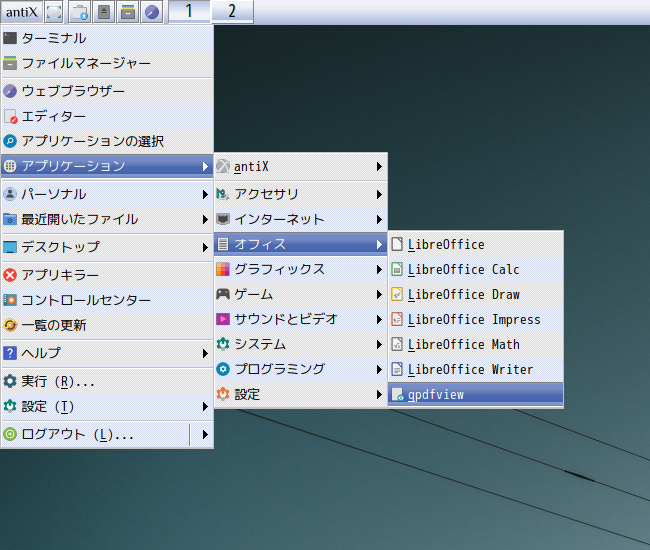This screenshot has height=550, width=650.
Task: Click the play icon beside サウンドとビデオ
Action: tap(223, 319)
